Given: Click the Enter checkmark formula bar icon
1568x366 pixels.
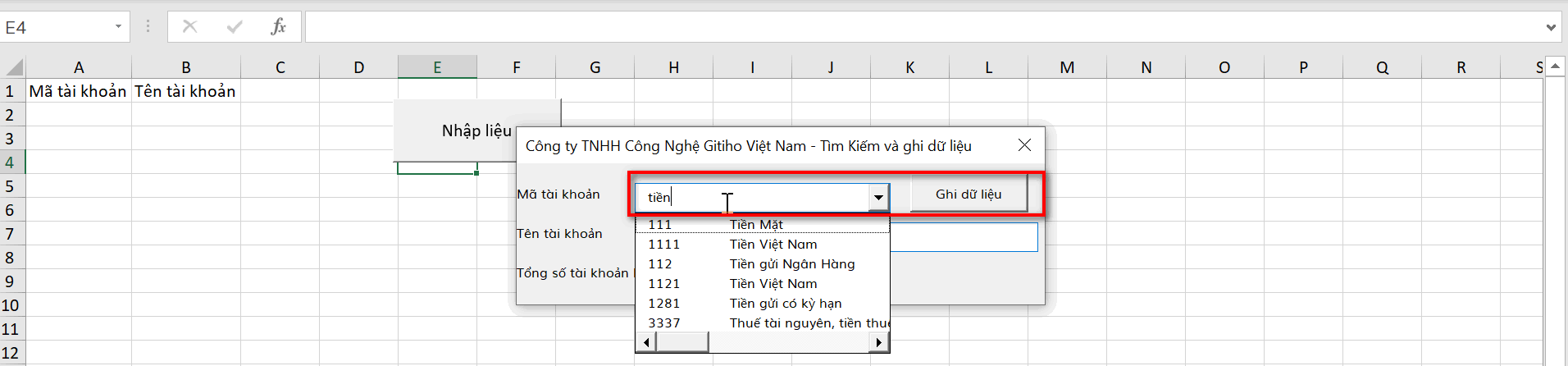Looking at the screenshot, I should coord(235,27).
